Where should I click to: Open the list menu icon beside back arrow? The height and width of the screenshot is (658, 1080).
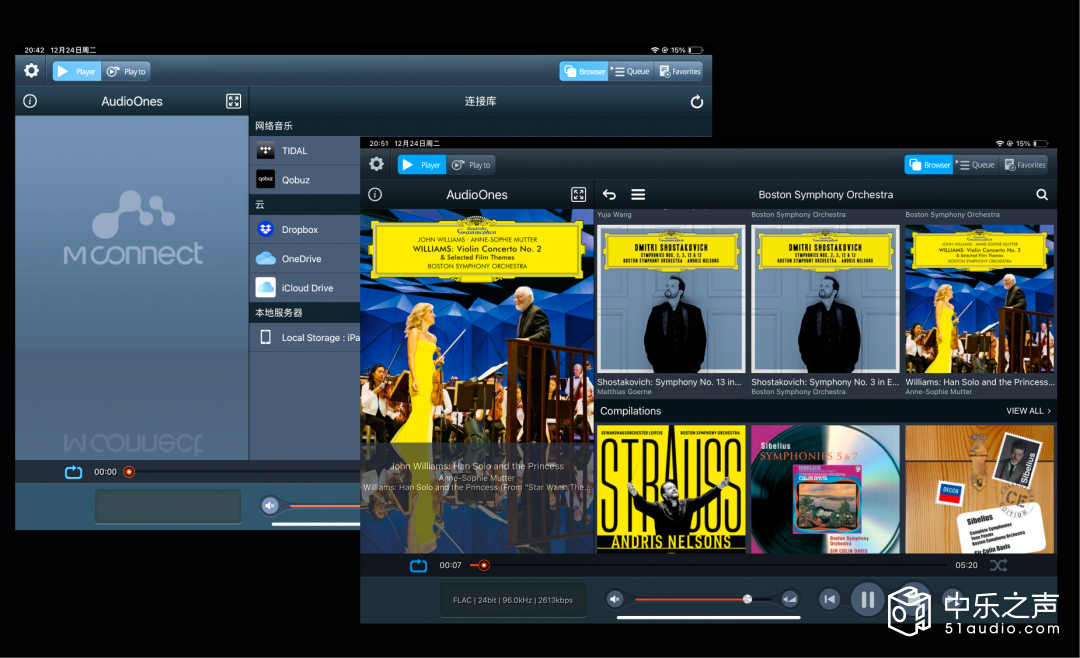click(638, 194)
